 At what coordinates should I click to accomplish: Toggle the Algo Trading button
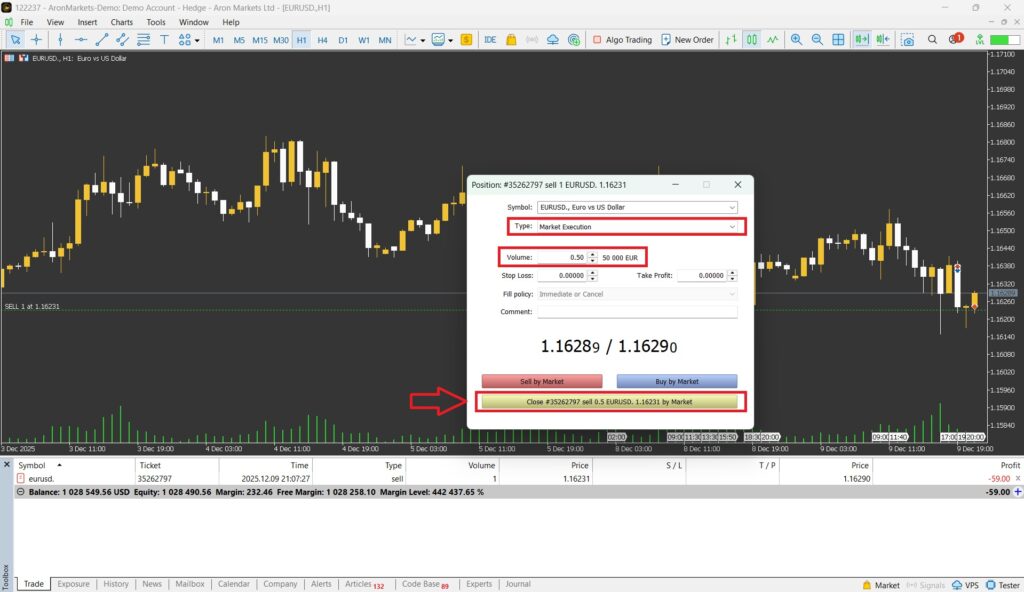point(621,40)
